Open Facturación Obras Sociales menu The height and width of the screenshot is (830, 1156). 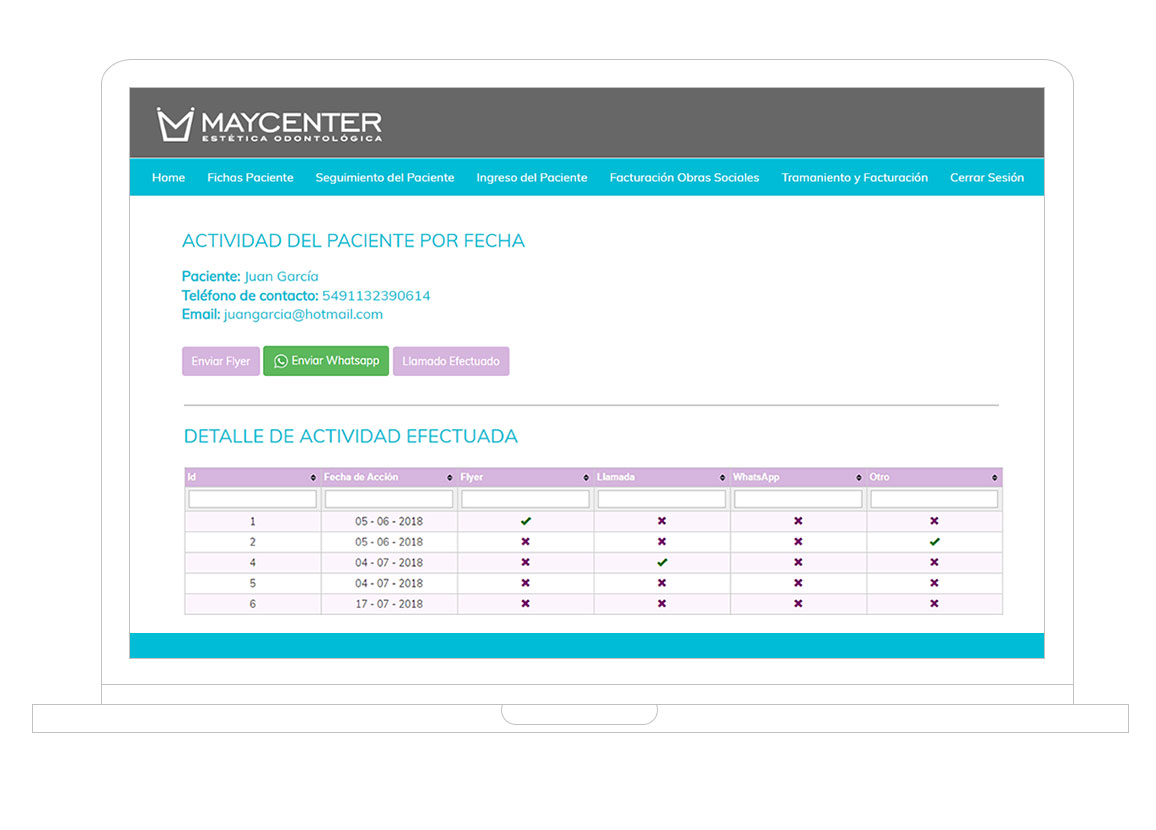click(684, 178)
